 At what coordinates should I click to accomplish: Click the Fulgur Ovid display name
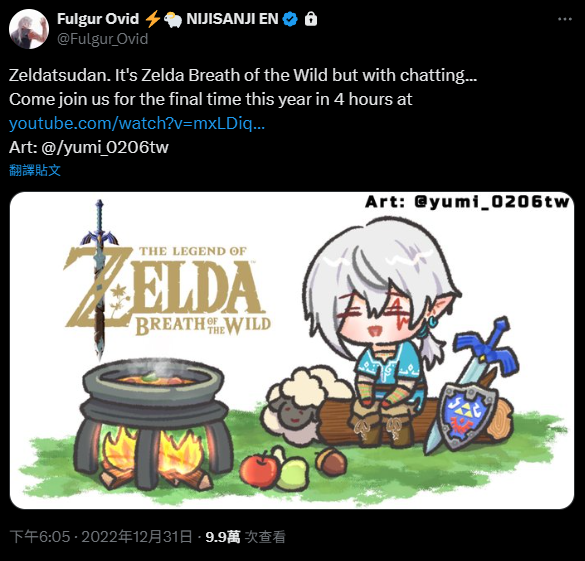click(x=98, y=19)
